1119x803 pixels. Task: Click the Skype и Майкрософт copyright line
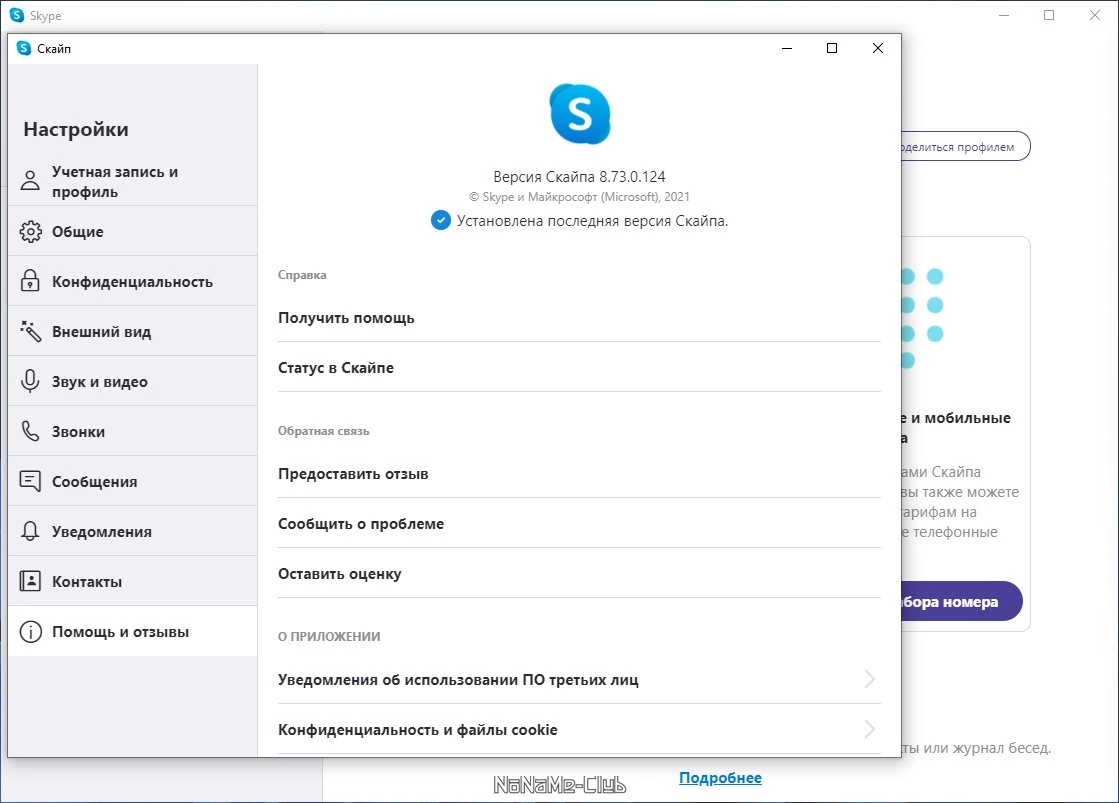[x=579, y=197]
